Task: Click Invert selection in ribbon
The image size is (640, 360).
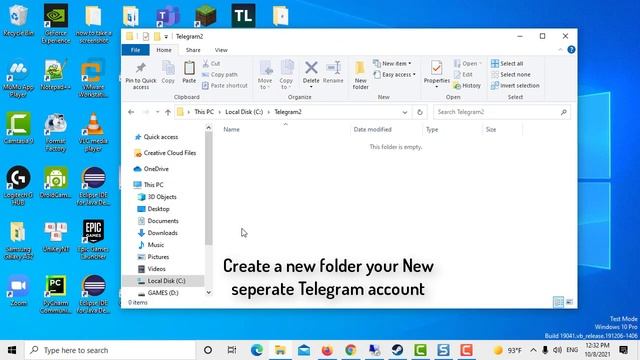Action: coord(515,86)
